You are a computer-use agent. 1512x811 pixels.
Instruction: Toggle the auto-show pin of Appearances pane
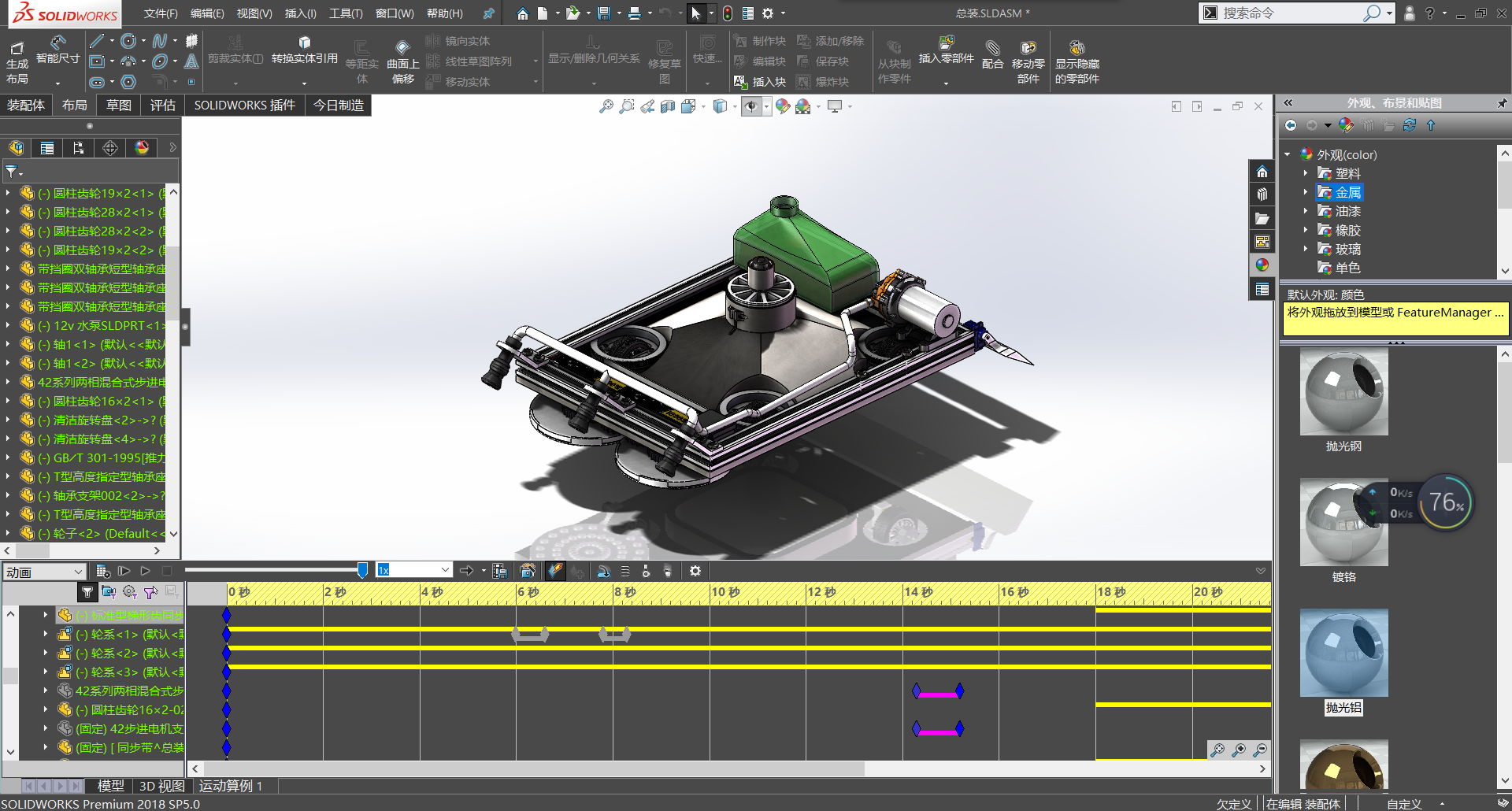point(1502,103)
